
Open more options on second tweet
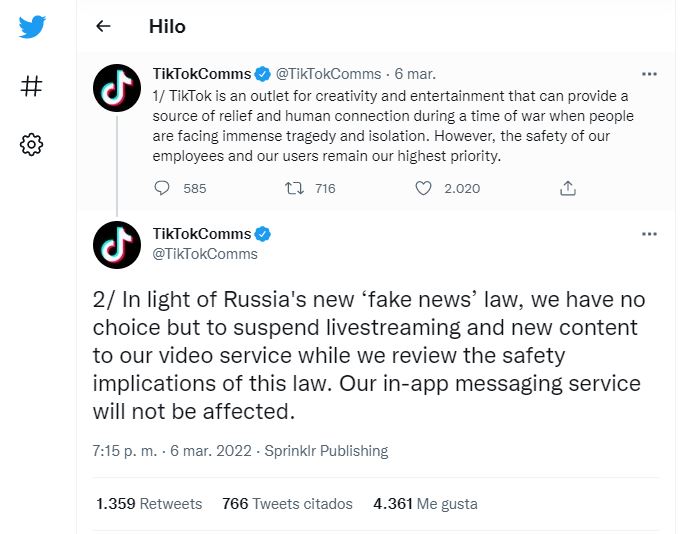pyautogui.click(x=649, y=234)
